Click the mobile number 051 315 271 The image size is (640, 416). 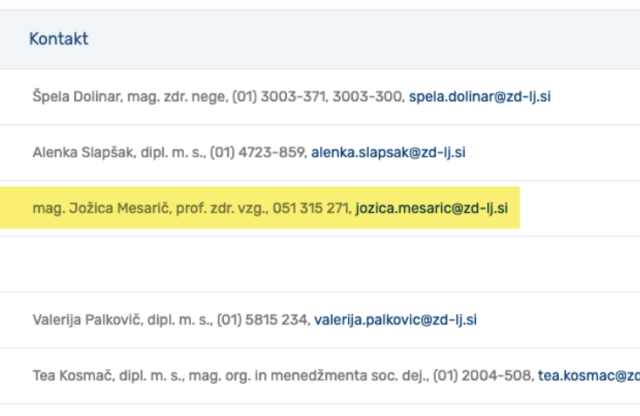311,209
